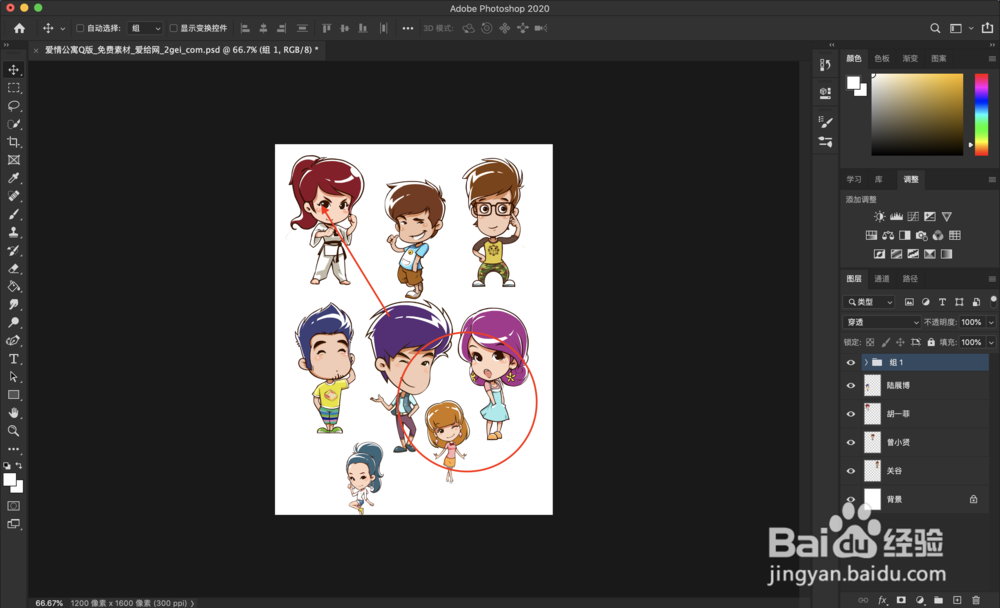1000x608 pixels.
Task: Switch to the 路径 tab
Action: coord(910,279)
